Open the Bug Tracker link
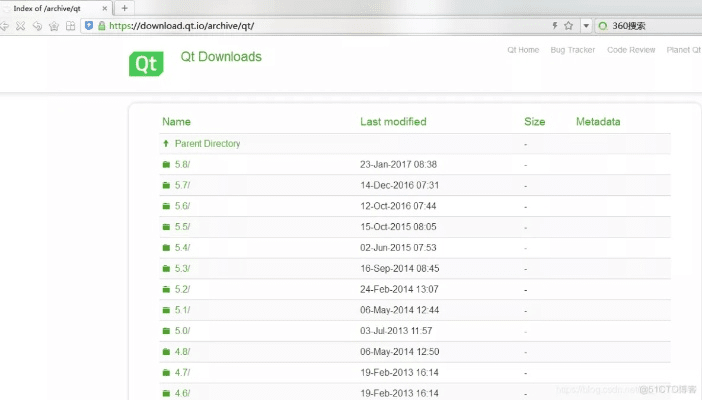 (572, 49)
